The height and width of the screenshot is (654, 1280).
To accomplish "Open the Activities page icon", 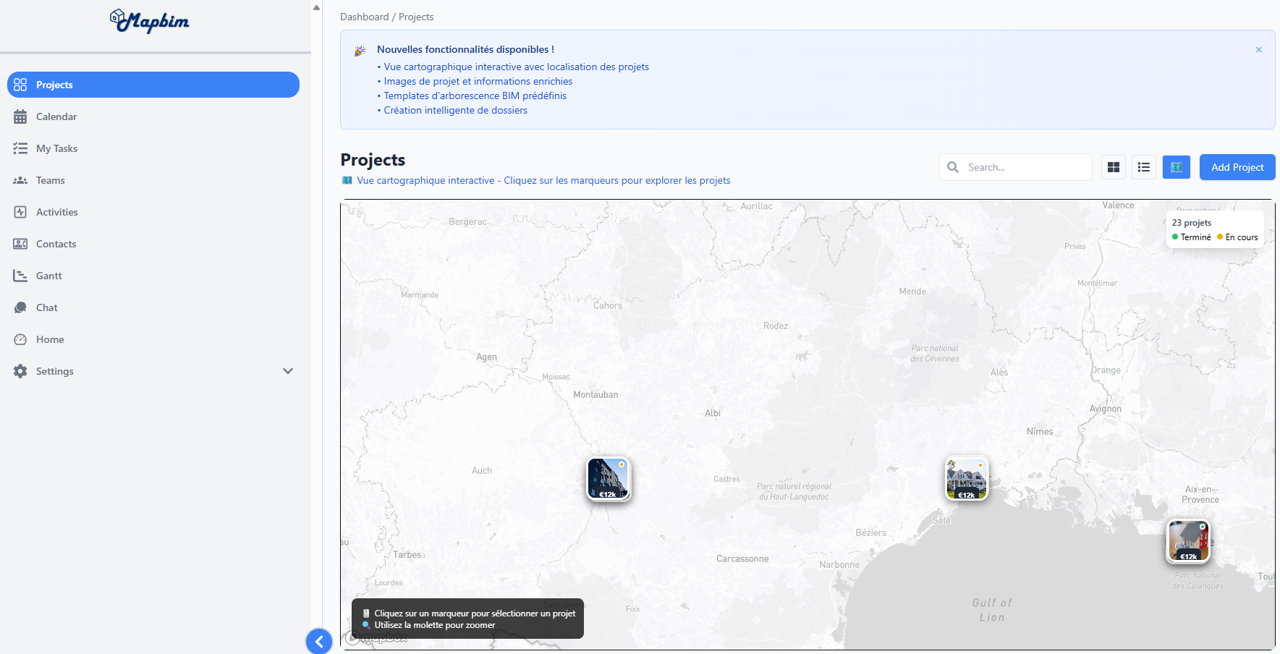I will pyautogui.click(x=20, y=212).
